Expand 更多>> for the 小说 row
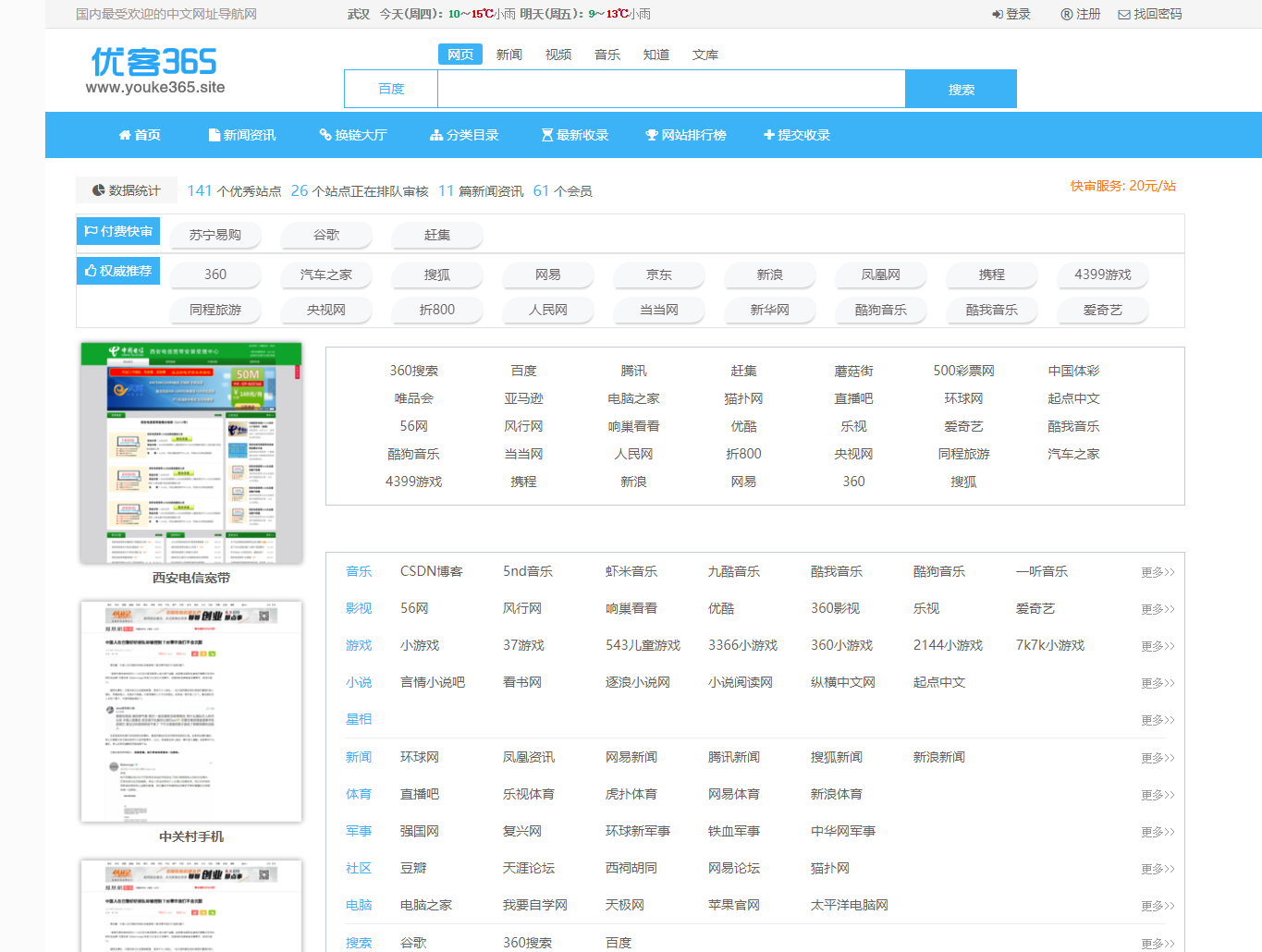 point(1158,683)
